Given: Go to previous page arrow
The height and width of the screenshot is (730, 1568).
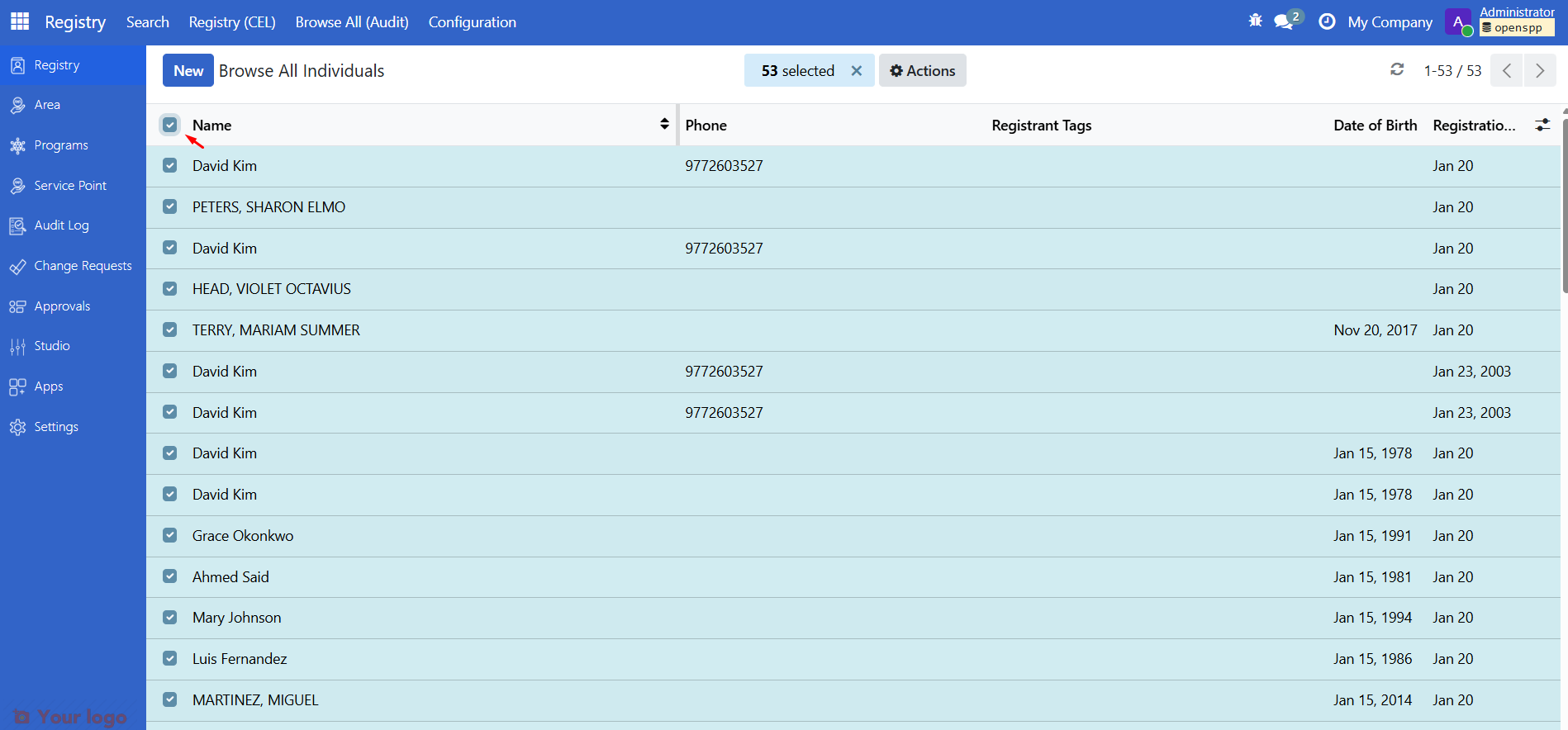Looking at the screenshot, I should pos(1507,70).
